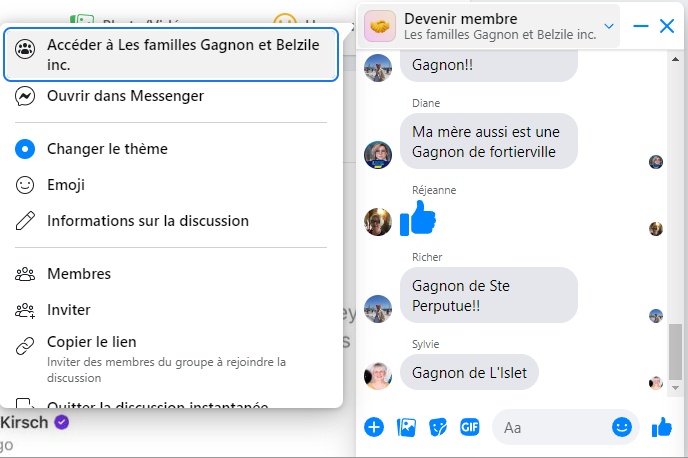Click the Aa message input field
688x458 pixels.
(x=553, y=427)
